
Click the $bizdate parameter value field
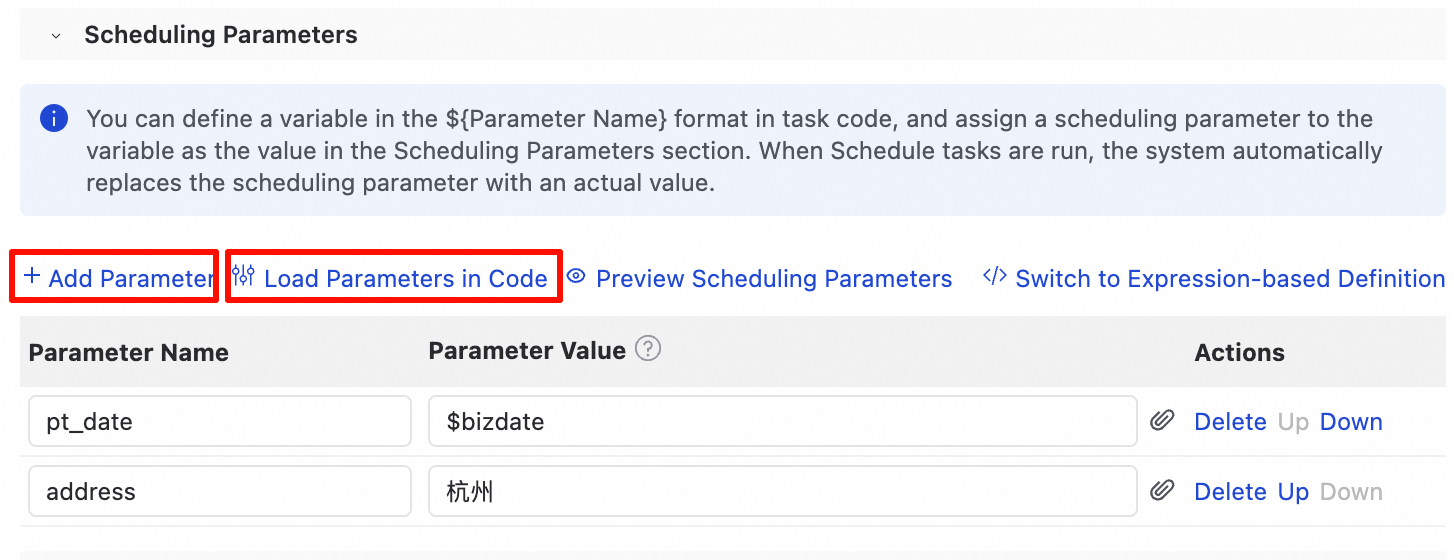tap(782, 421)
